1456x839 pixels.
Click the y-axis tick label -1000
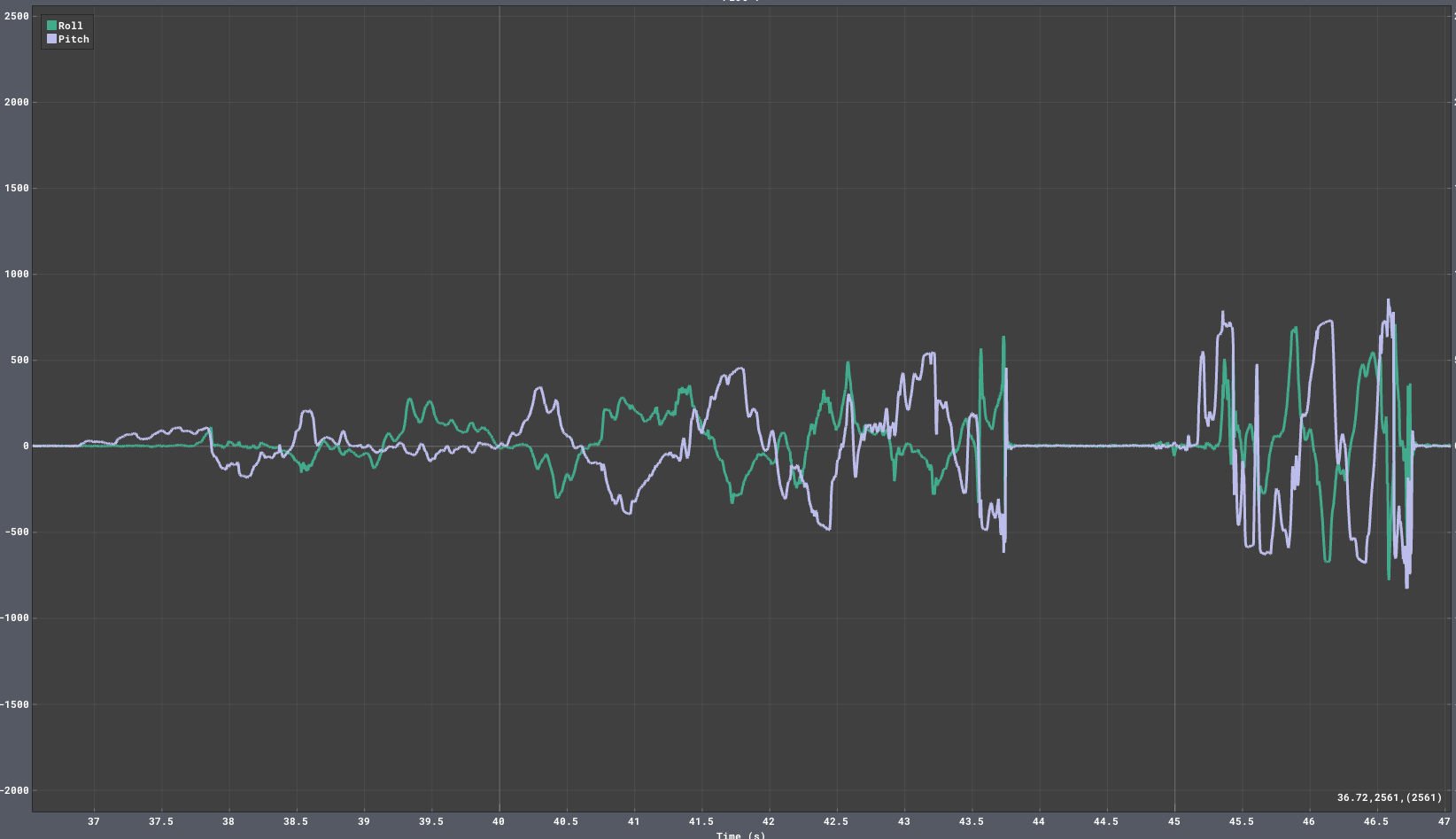click(x=14, y=618)
